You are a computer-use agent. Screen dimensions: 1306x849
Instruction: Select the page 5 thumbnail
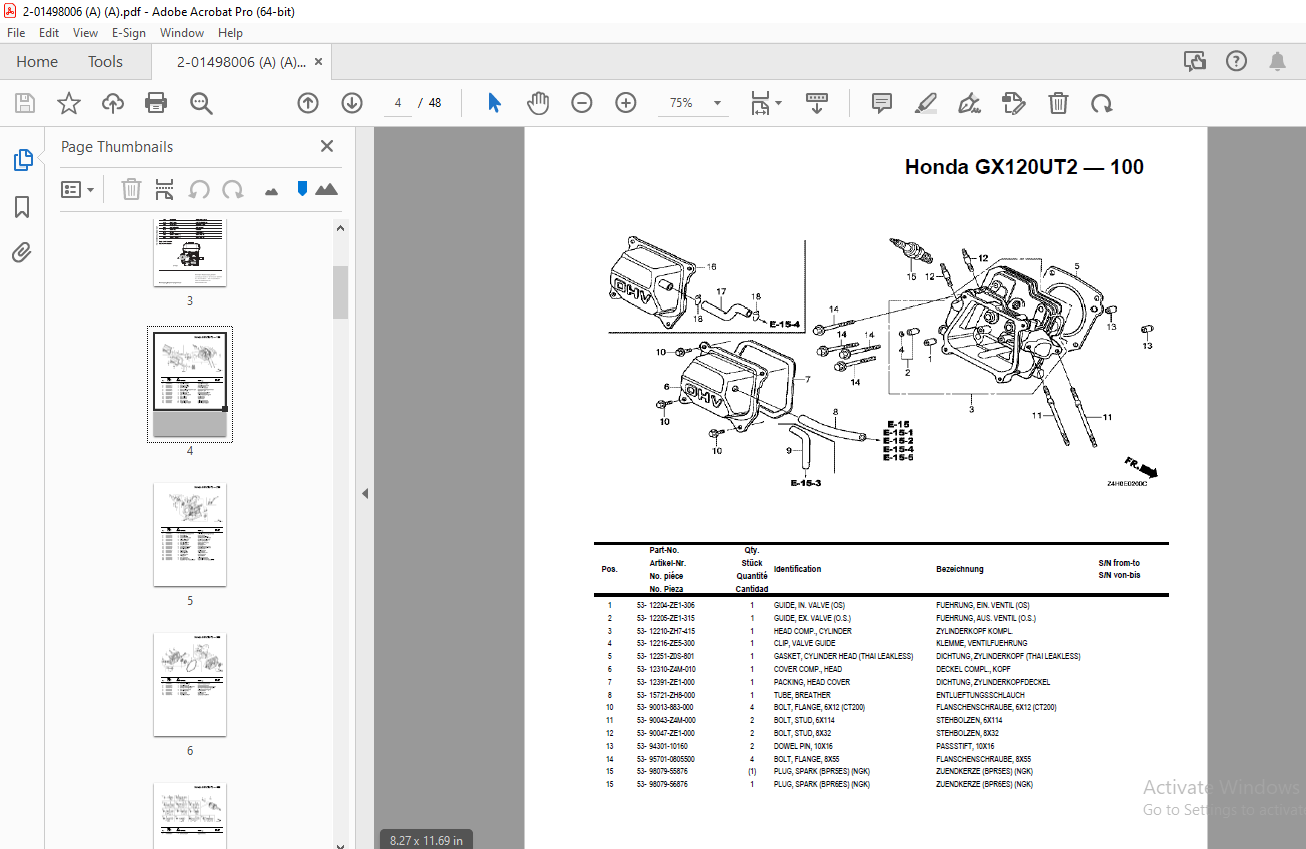point(190,535)
